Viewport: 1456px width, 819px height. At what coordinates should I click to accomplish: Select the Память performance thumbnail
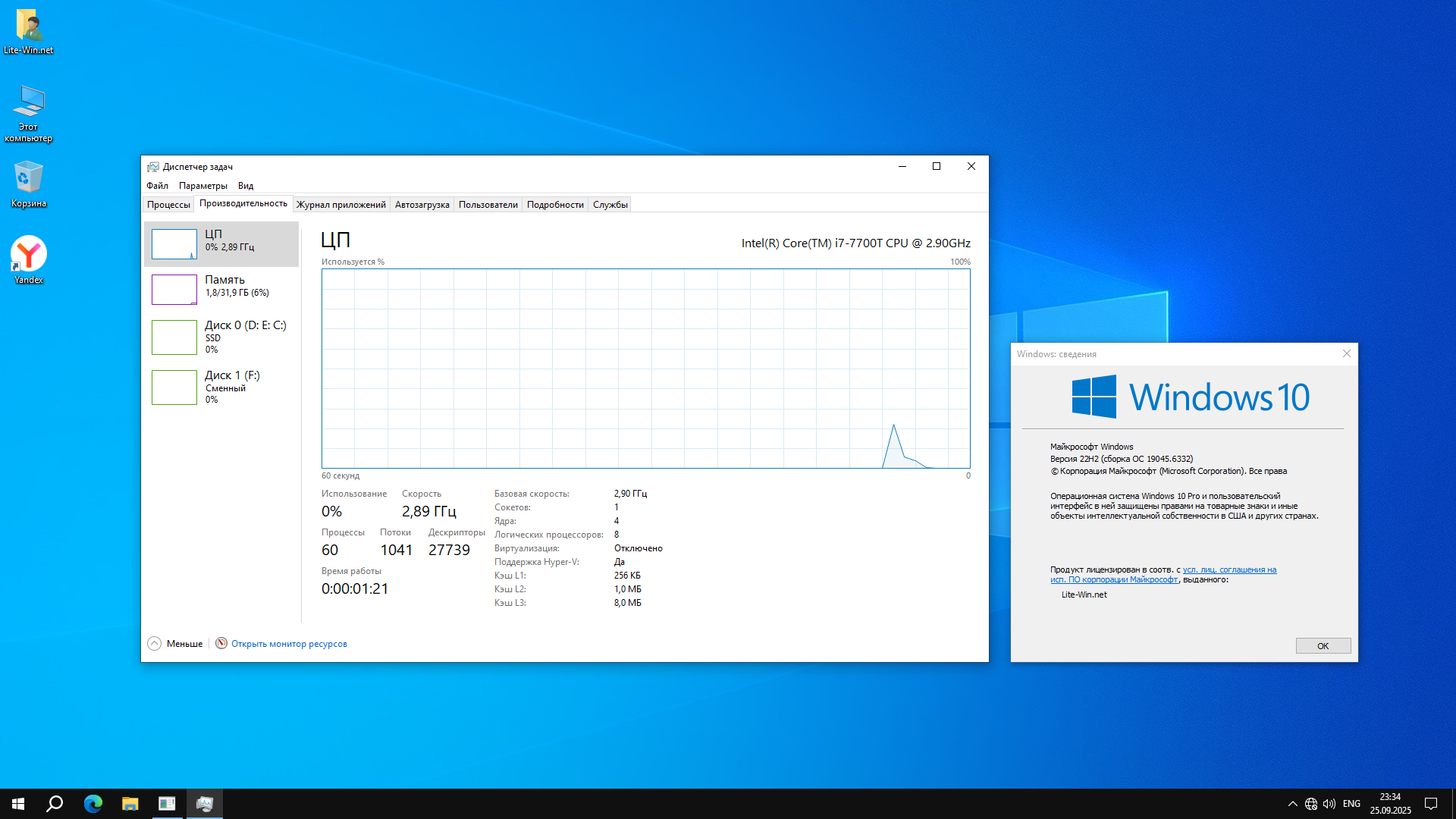pos(221,289)
